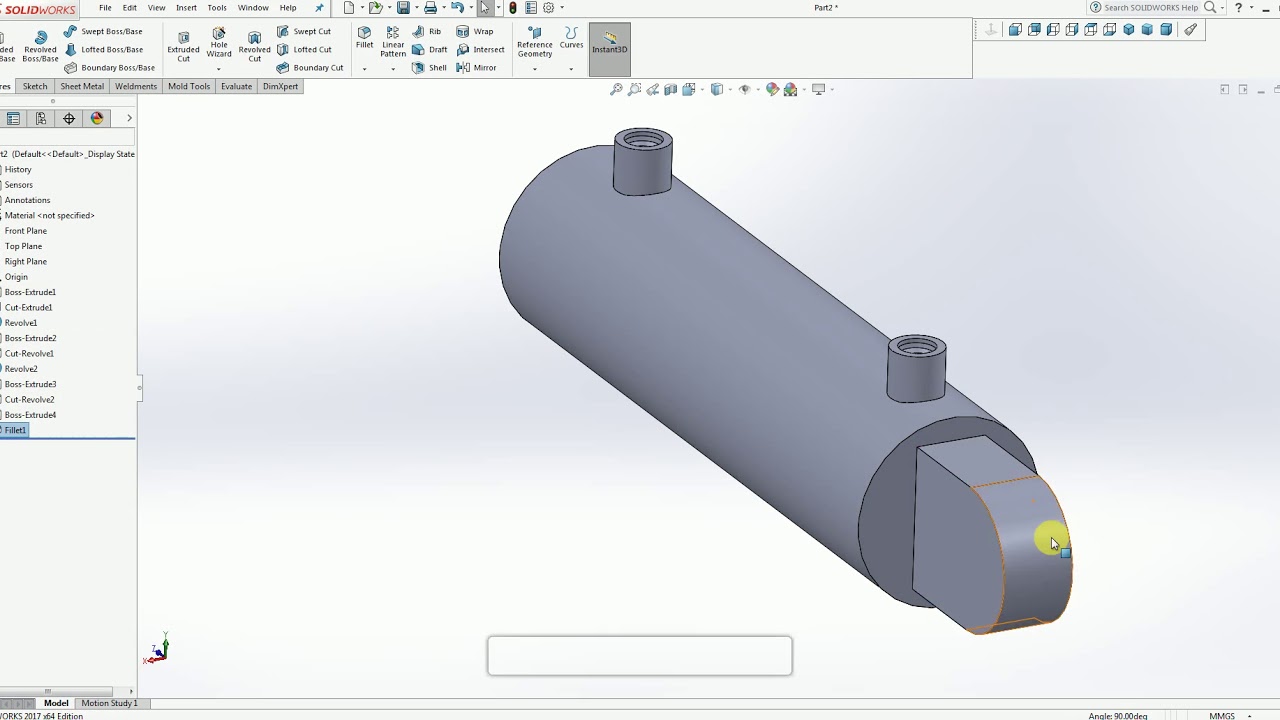Open the Hole Wizard dropdown arrow
This screenshot has width=1280, height=720.
219,69
